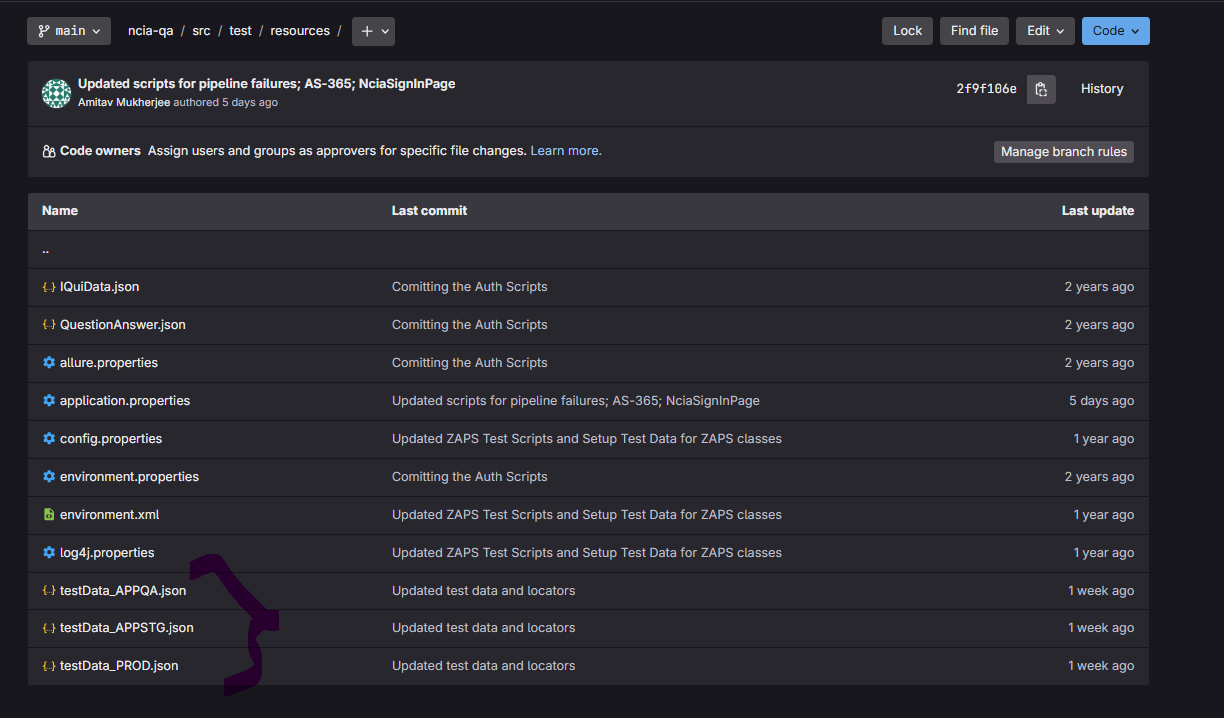Go to src breadcrumb folder
Viewport: 1224px width, 718px height.
click(x=201, y=31)
